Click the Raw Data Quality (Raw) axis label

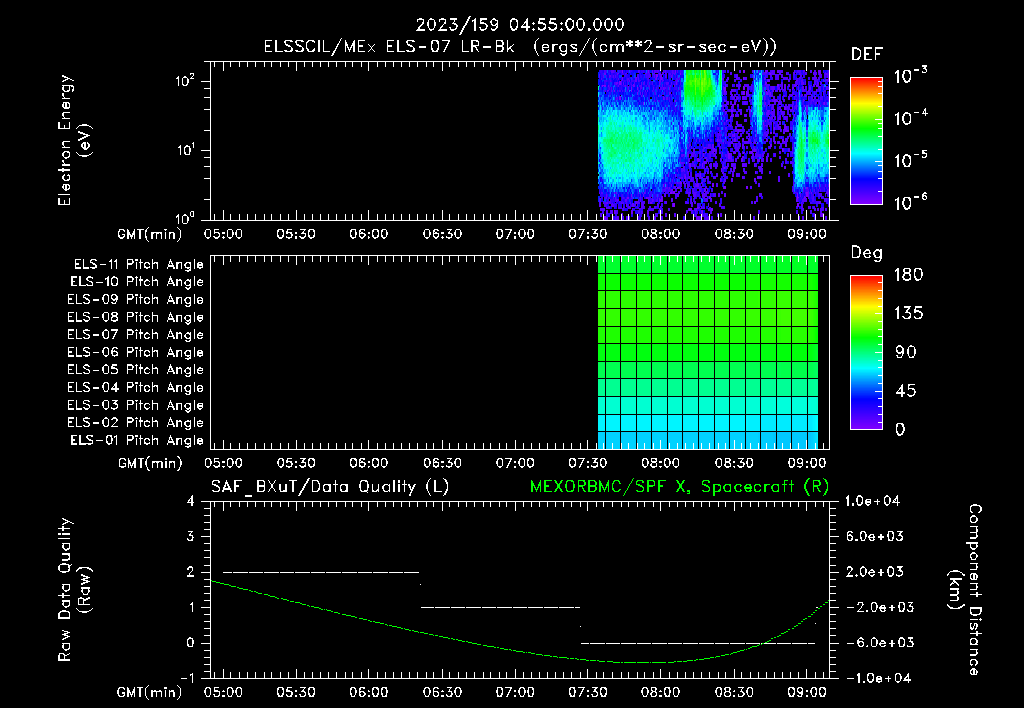(x=74, y=590)
